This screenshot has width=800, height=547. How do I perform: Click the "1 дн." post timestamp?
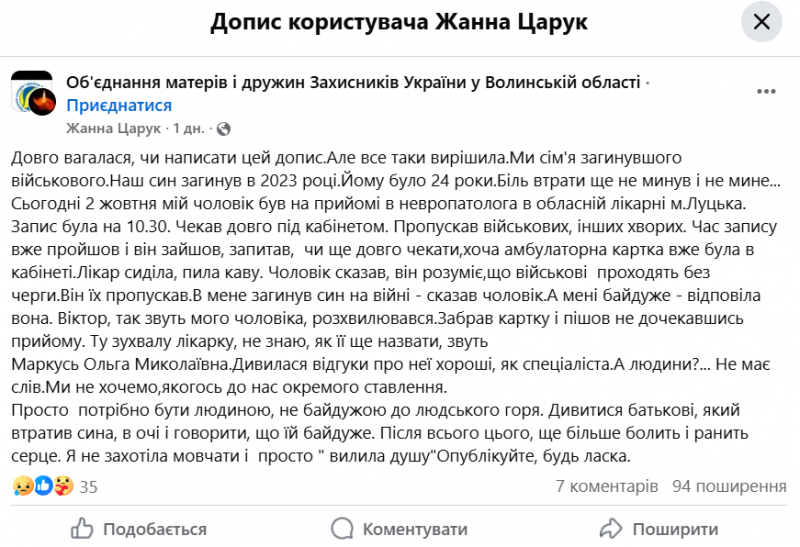pos(191,129)
